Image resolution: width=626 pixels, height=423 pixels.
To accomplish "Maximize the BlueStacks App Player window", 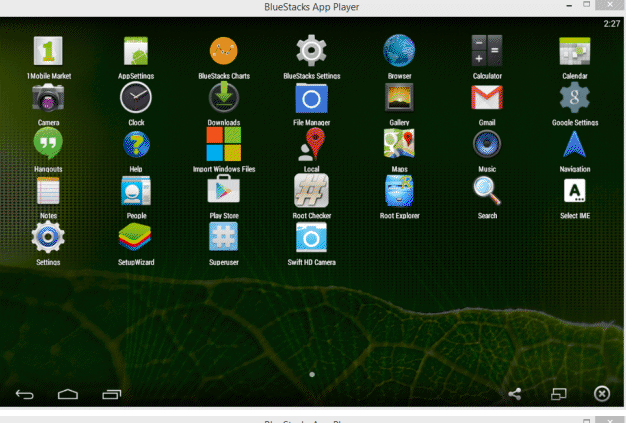I will pos(586,5).
